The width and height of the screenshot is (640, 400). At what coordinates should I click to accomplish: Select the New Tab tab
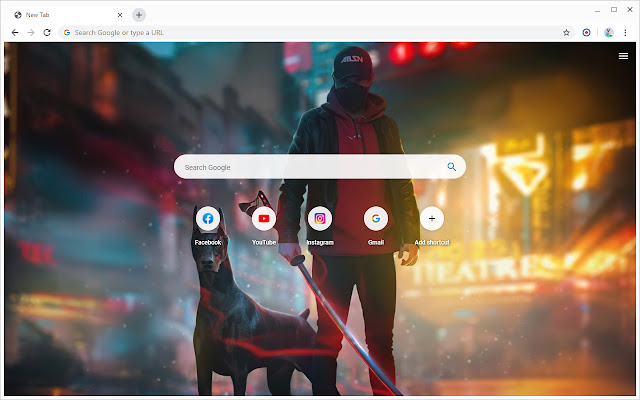pos(68,15)
